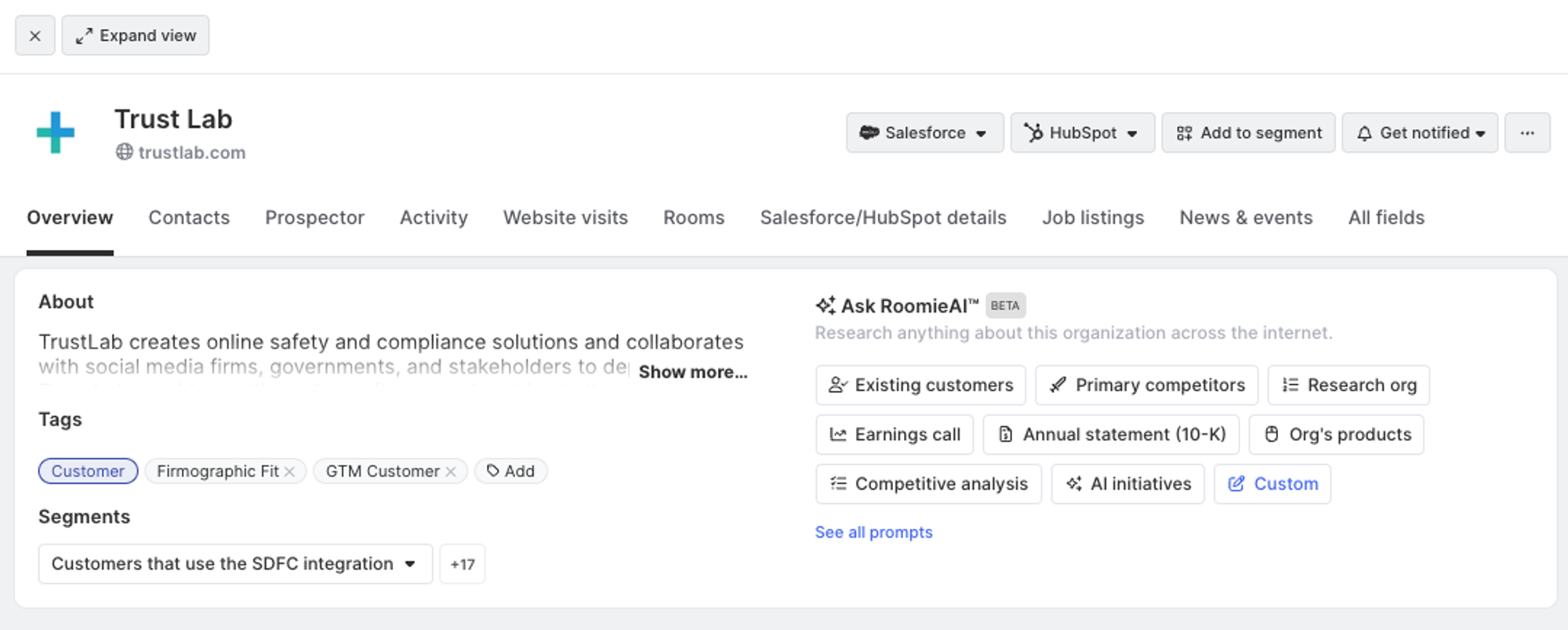
Task: Switch to the Contacts tab
Action: point(189,218)
